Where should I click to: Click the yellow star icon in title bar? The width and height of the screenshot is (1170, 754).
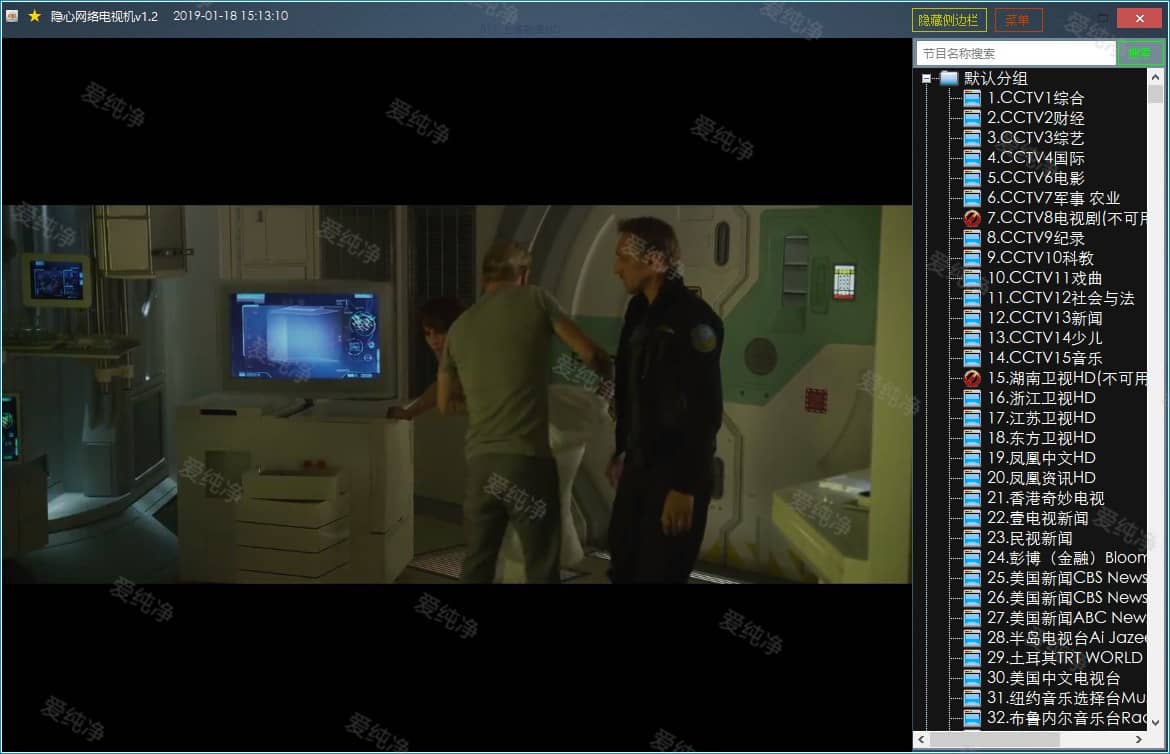point(34,16)
